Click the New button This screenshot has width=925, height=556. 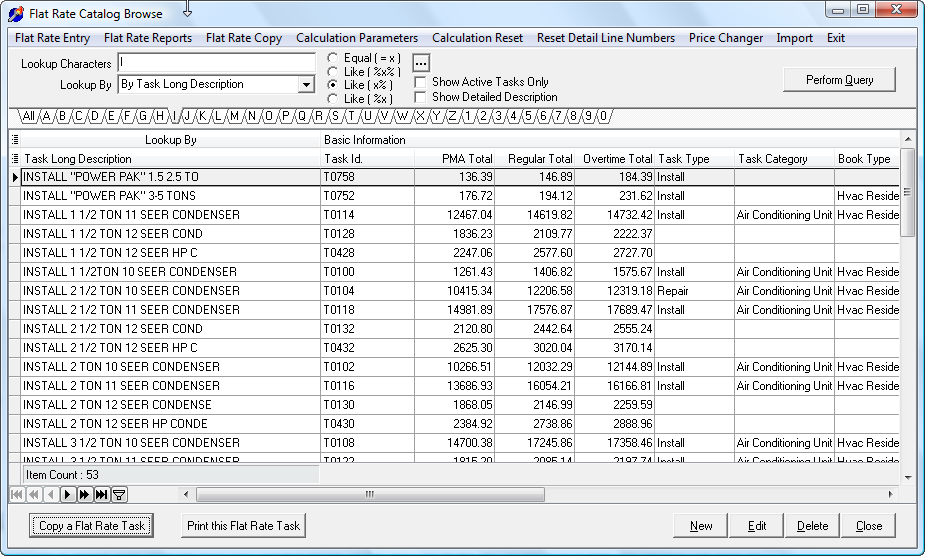pyautogui.click(x=701, y=525)
